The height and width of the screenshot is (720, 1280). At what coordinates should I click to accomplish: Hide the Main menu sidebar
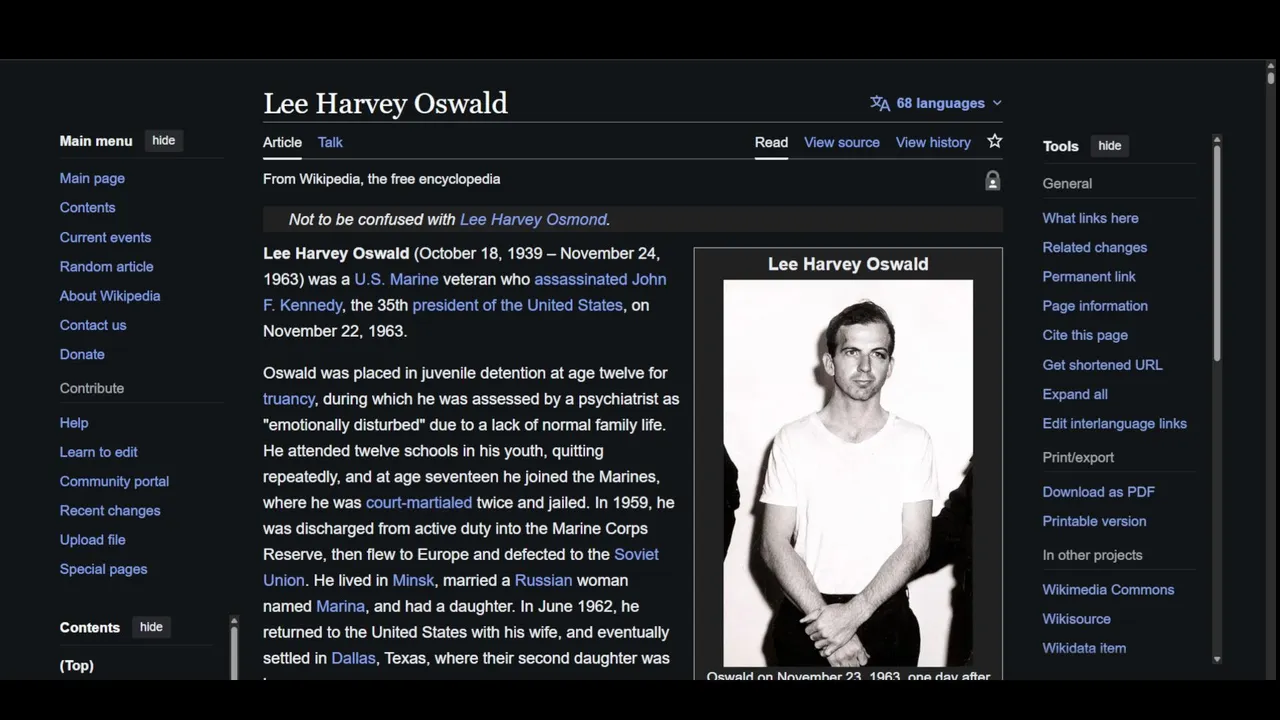[164, 141]
